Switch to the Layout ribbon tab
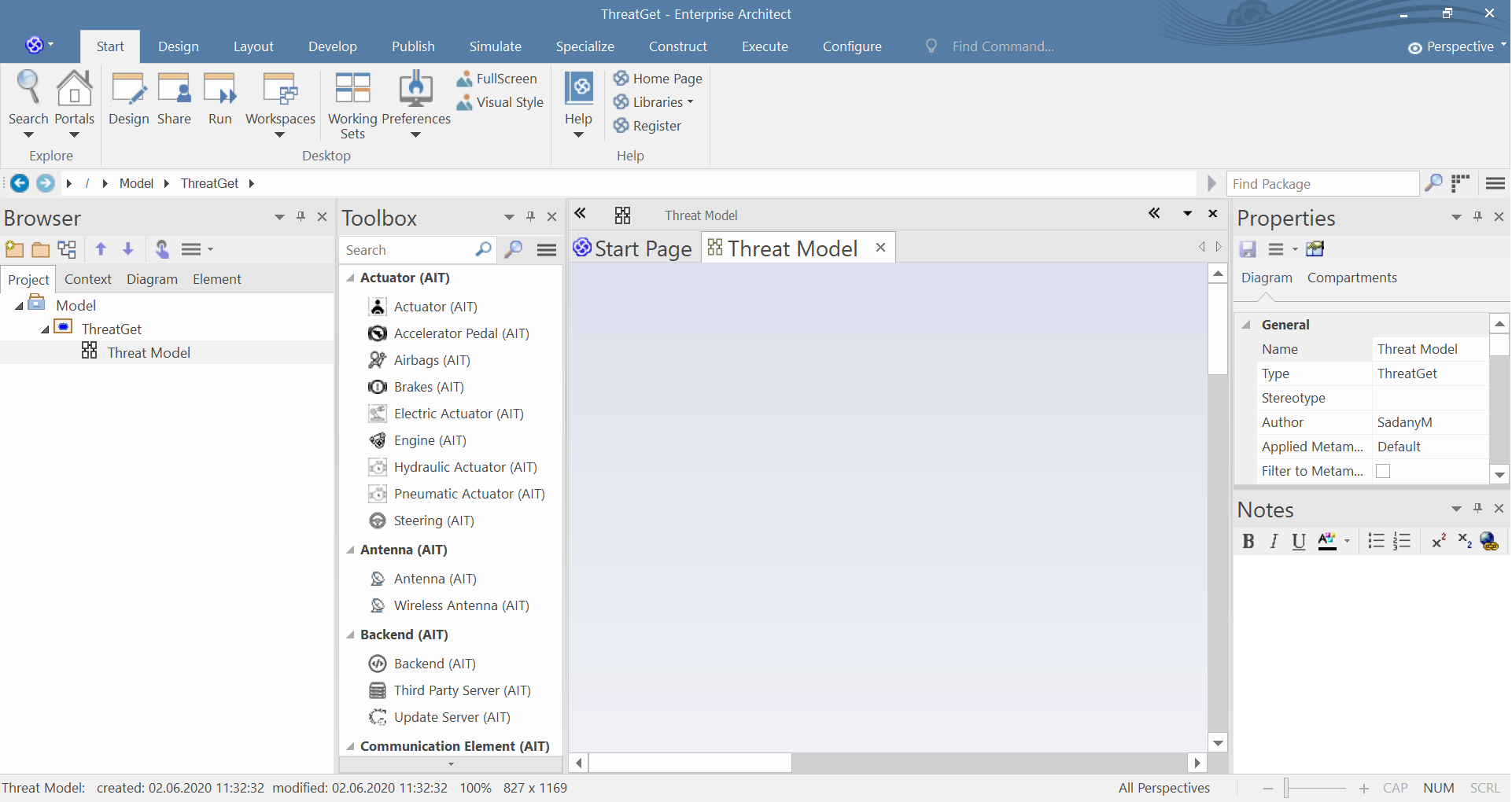1512x802 pixels. point(253,46)
